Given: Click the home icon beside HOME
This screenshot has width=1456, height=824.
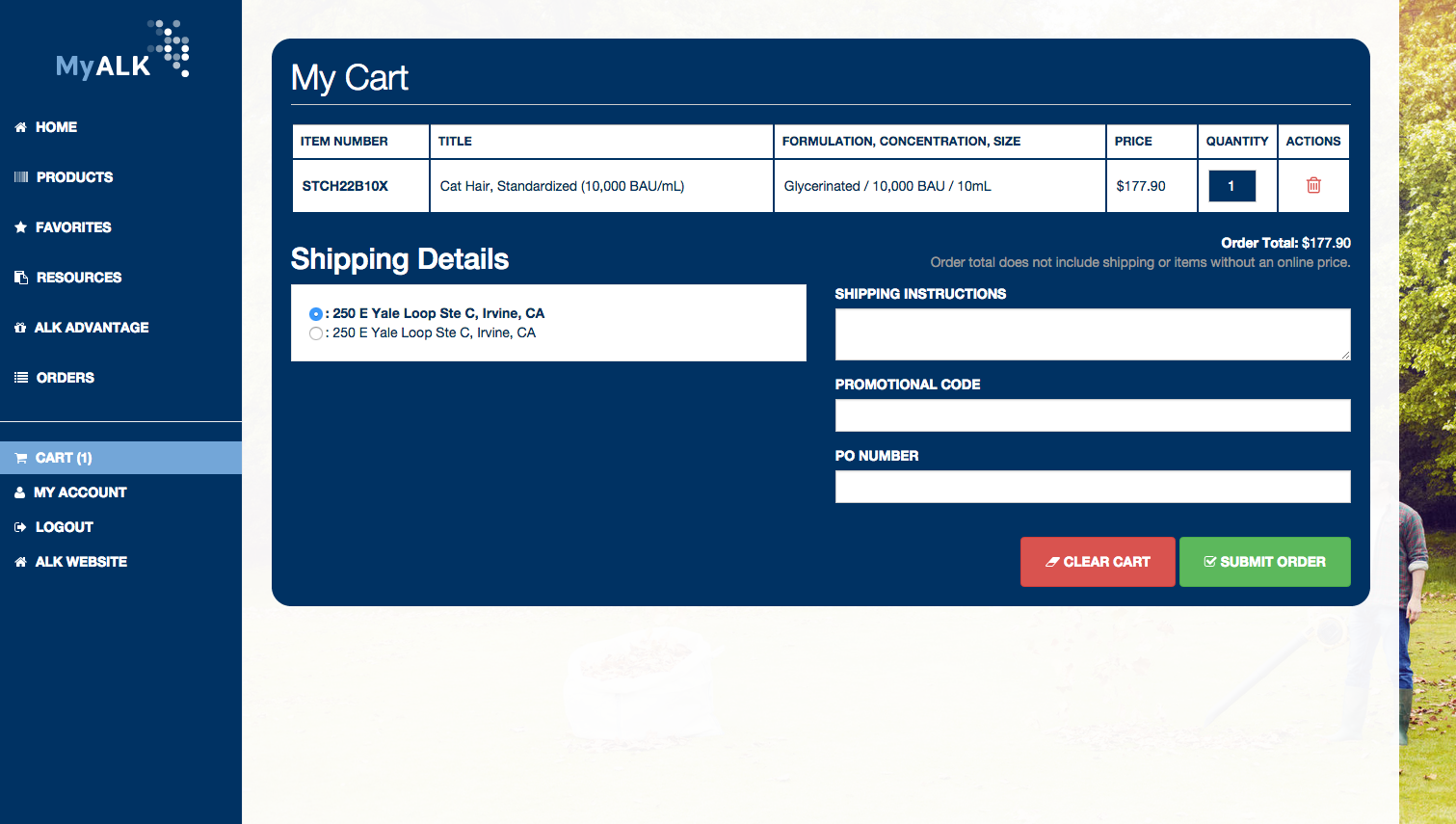Looking at the screenshot, I should click(x=20, y=127).
